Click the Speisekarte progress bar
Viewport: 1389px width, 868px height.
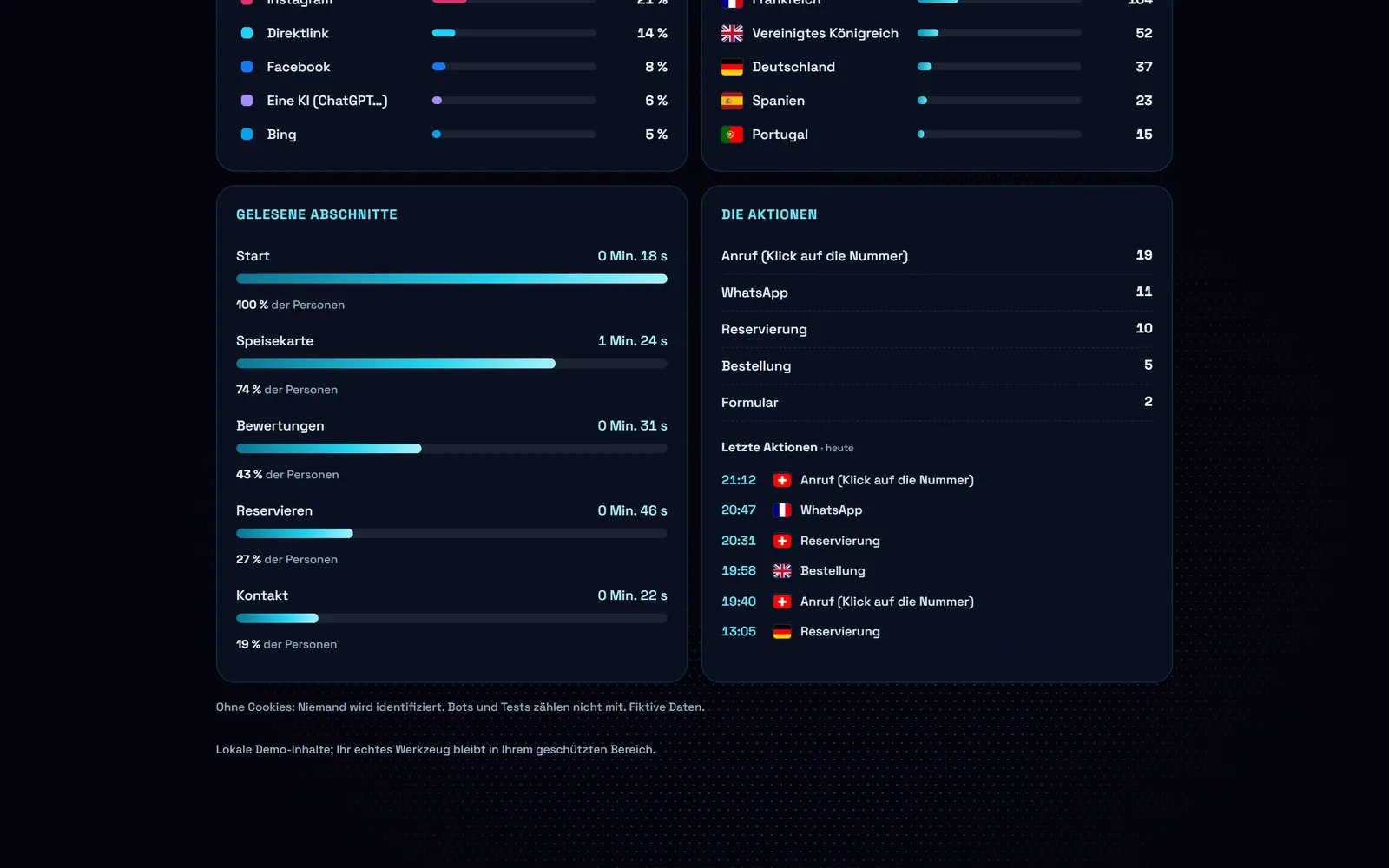[x=451, y=364]
